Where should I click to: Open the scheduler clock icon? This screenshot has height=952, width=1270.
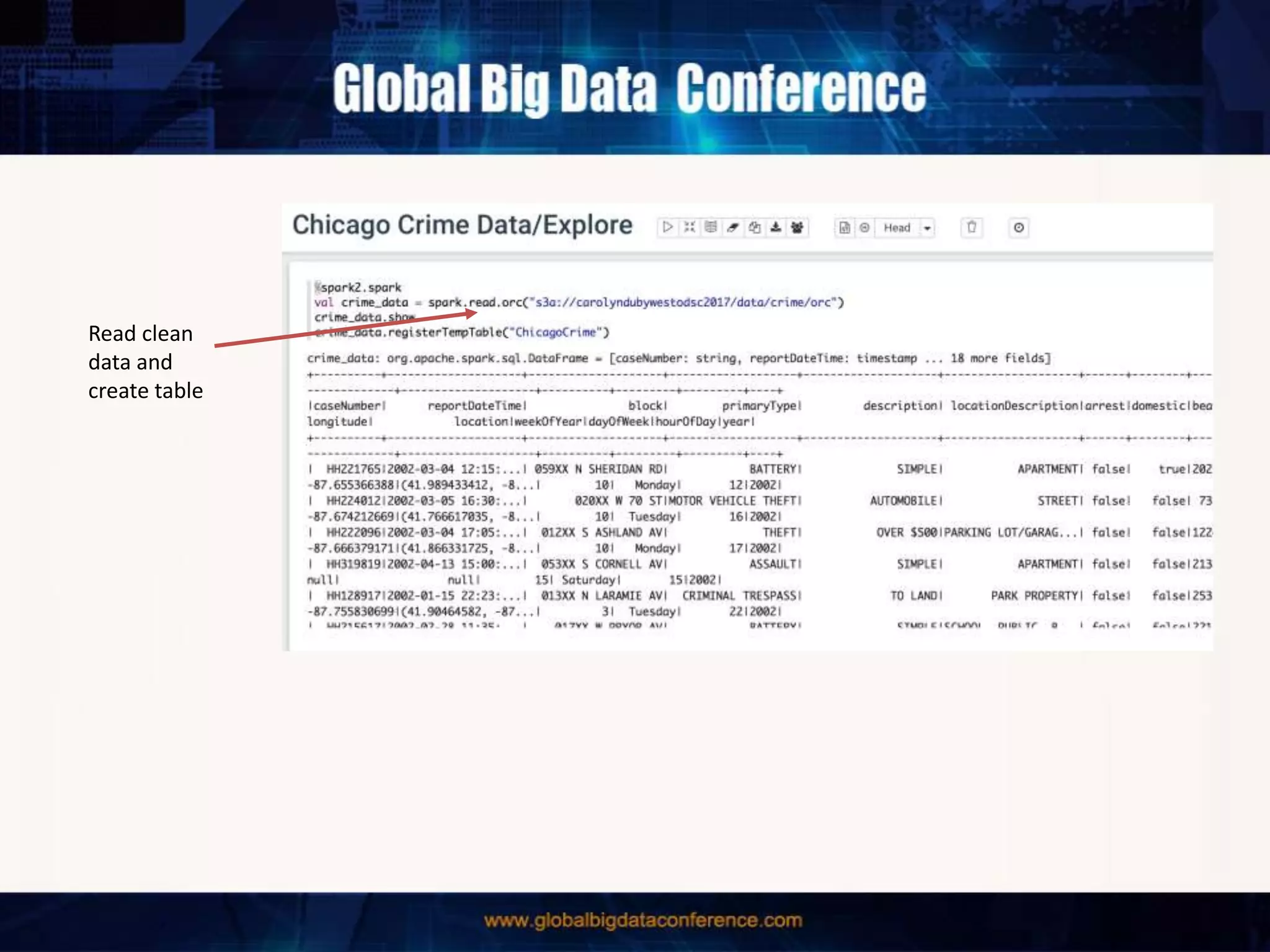1019,227
